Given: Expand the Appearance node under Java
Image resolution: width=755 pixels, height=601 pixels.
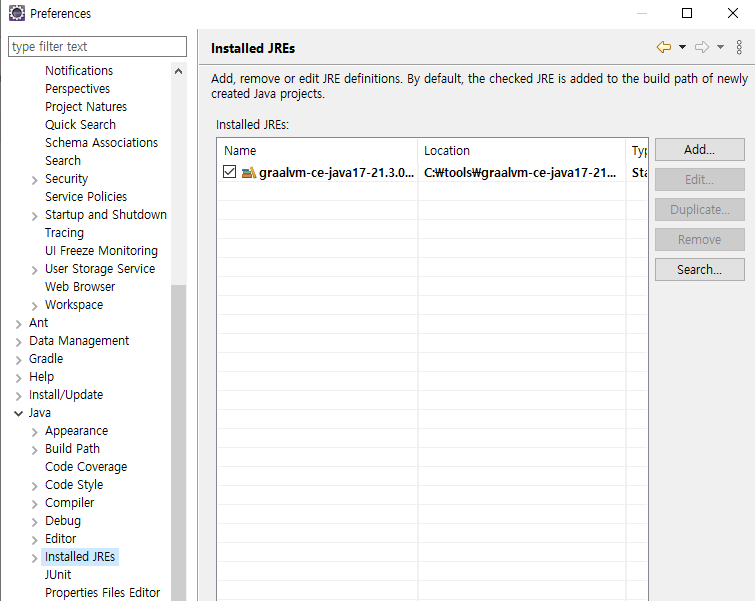Looking at the screenshot, I should [x=35, y=432].
